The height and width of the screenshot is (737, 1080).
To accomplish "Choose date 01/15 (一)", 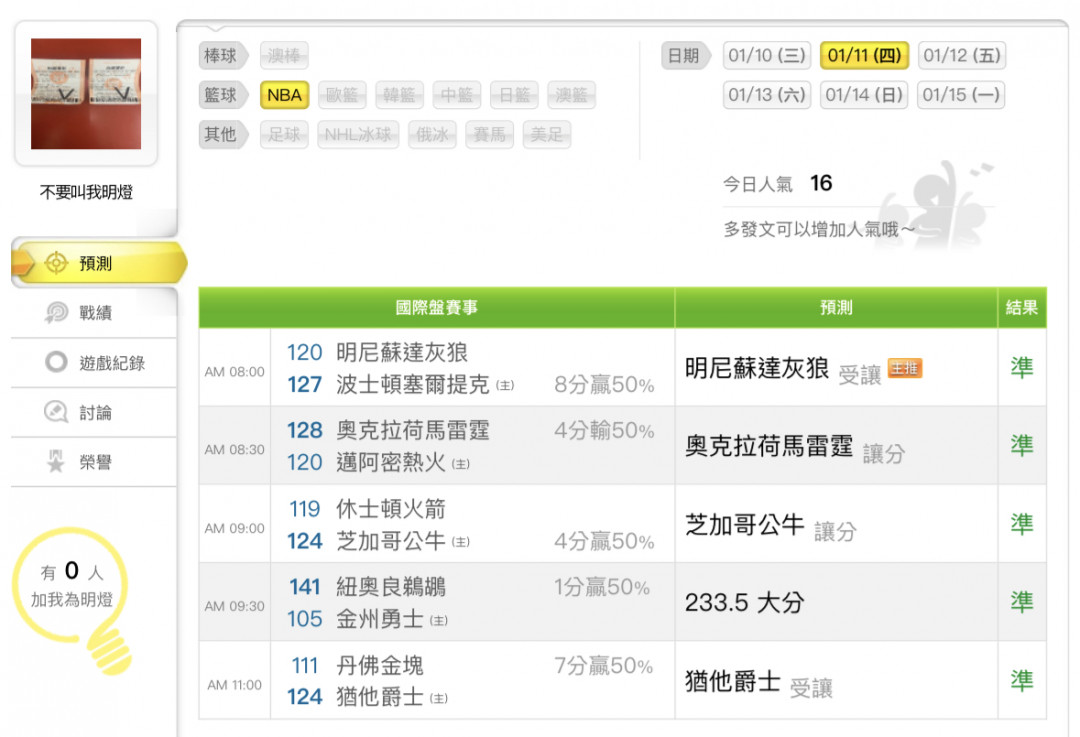I will (x=961, y=95).
